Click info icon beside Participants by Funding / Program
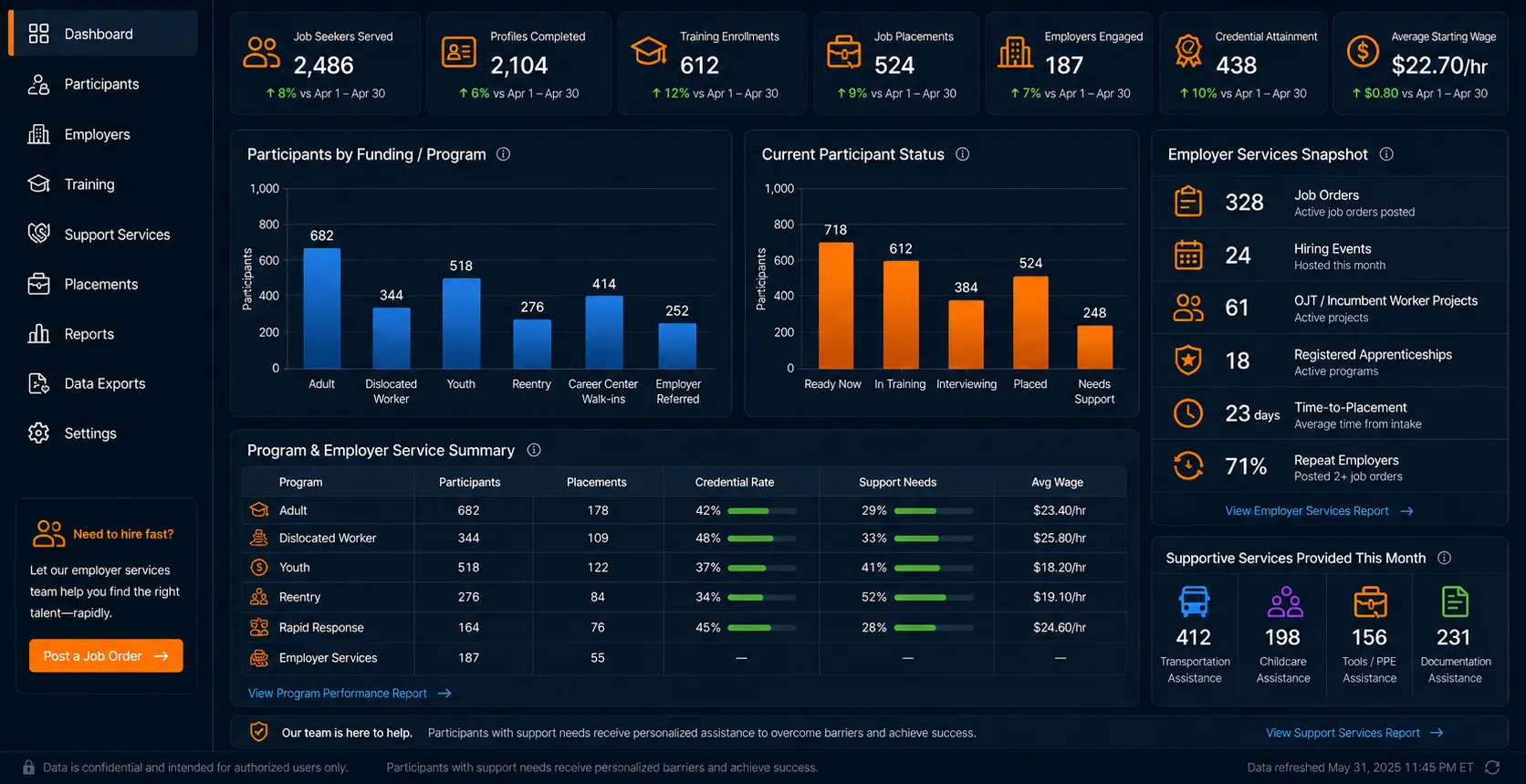Screen dimensions: 1526x784 503,154
